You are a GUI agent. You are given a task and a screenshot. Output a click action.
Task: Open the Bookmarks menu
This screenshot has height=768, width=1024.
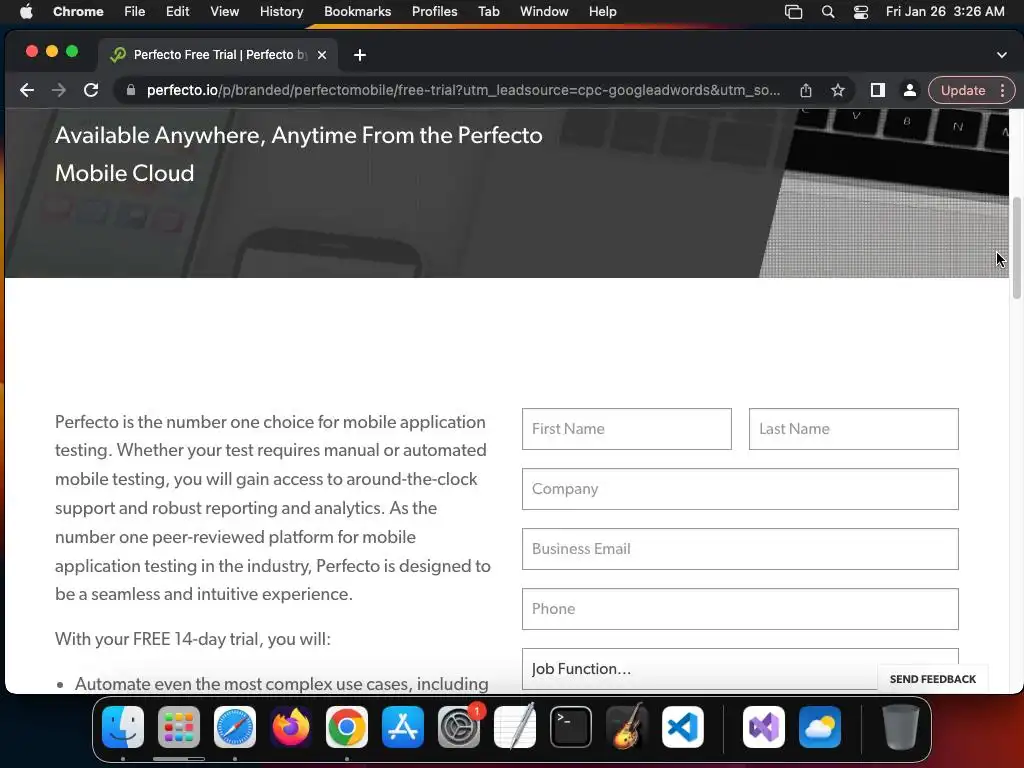(357, 11)
